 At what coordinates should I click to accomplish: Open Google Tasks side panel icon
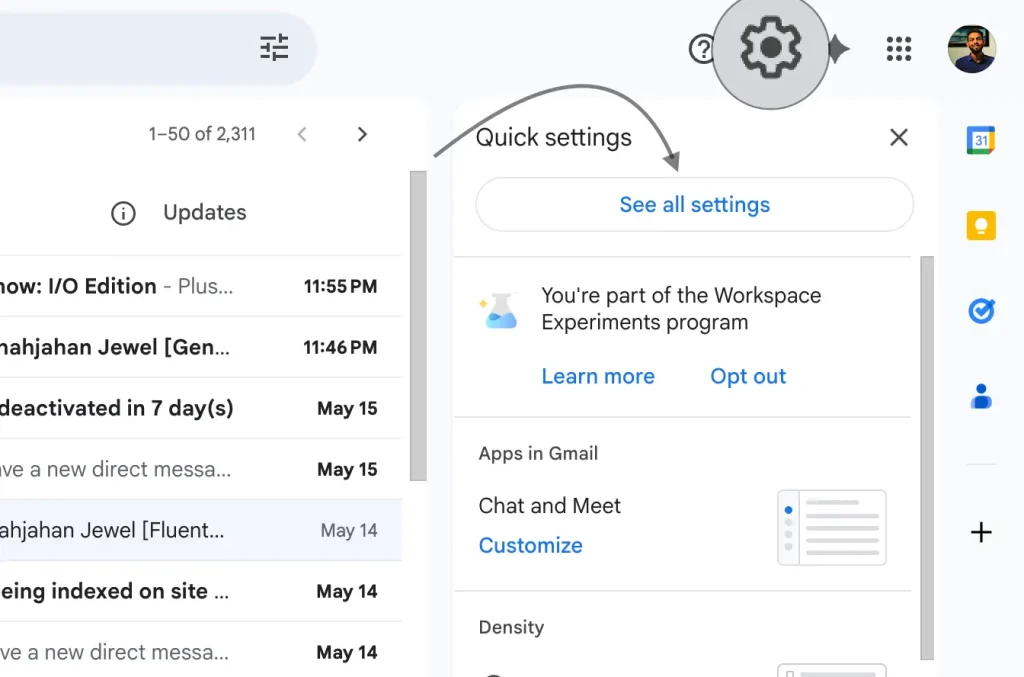[981, 311]
